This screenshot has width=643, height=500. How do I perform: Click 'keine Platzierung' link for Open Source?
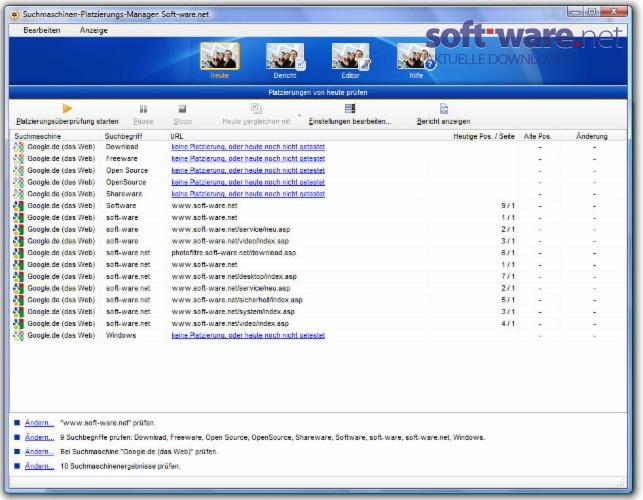[248, 170]
